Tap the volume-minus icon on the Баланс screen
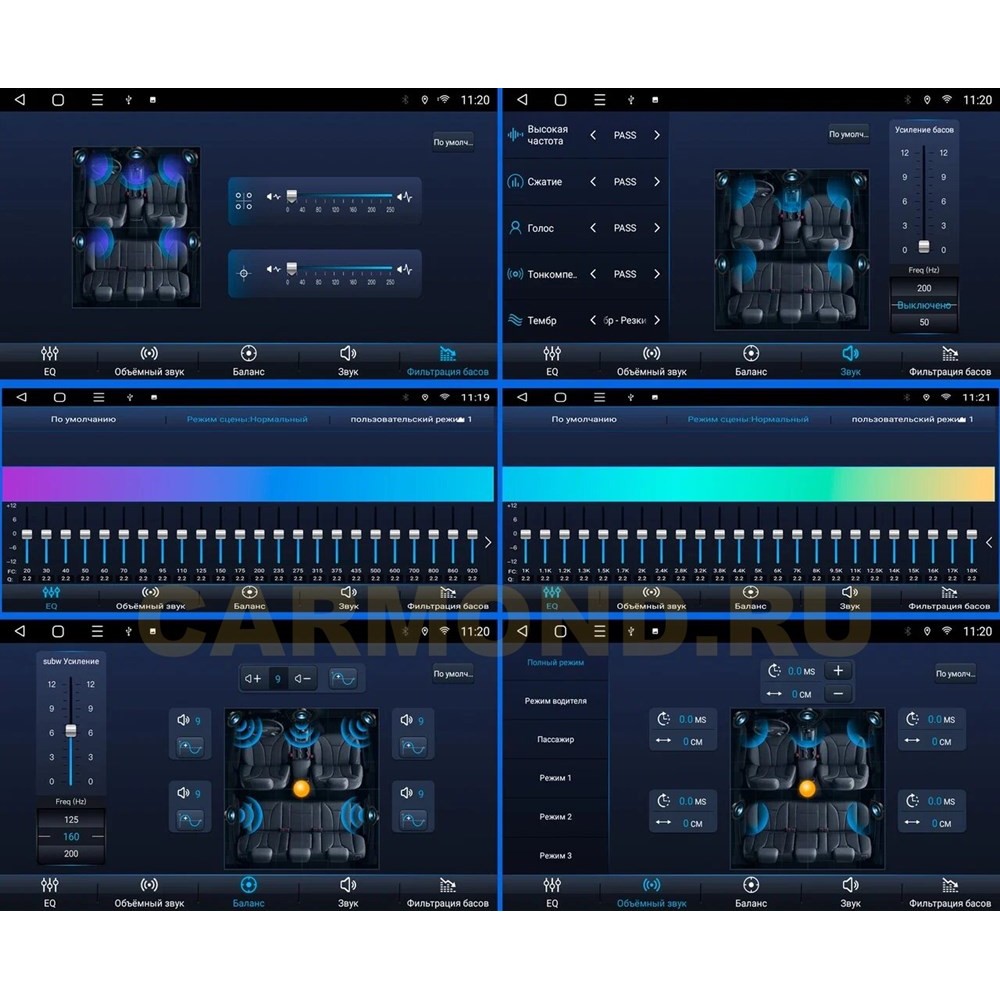Image resolution: width=1000 pixels, height=1000 pixels. 302,679
